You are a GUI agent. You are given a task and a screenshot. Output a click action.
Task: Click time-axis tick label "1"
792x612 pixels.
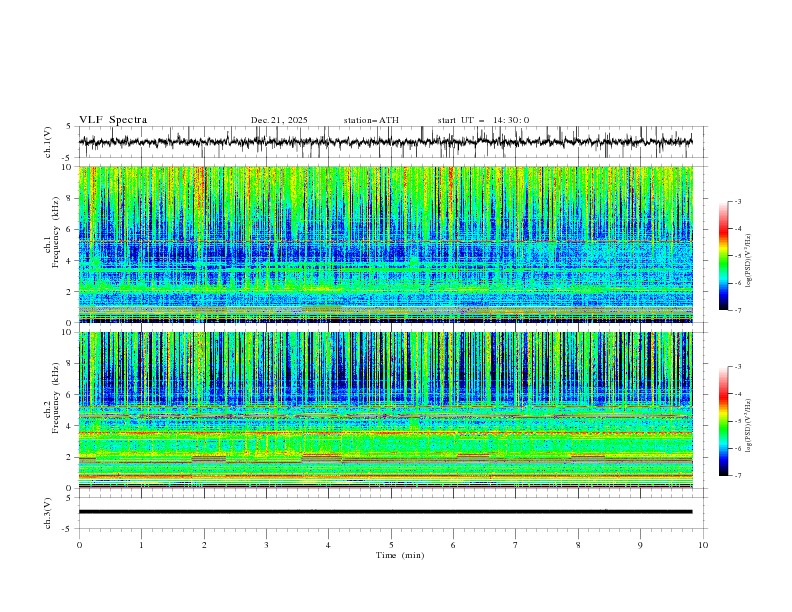pyautogui.click(x=141, y=545)
